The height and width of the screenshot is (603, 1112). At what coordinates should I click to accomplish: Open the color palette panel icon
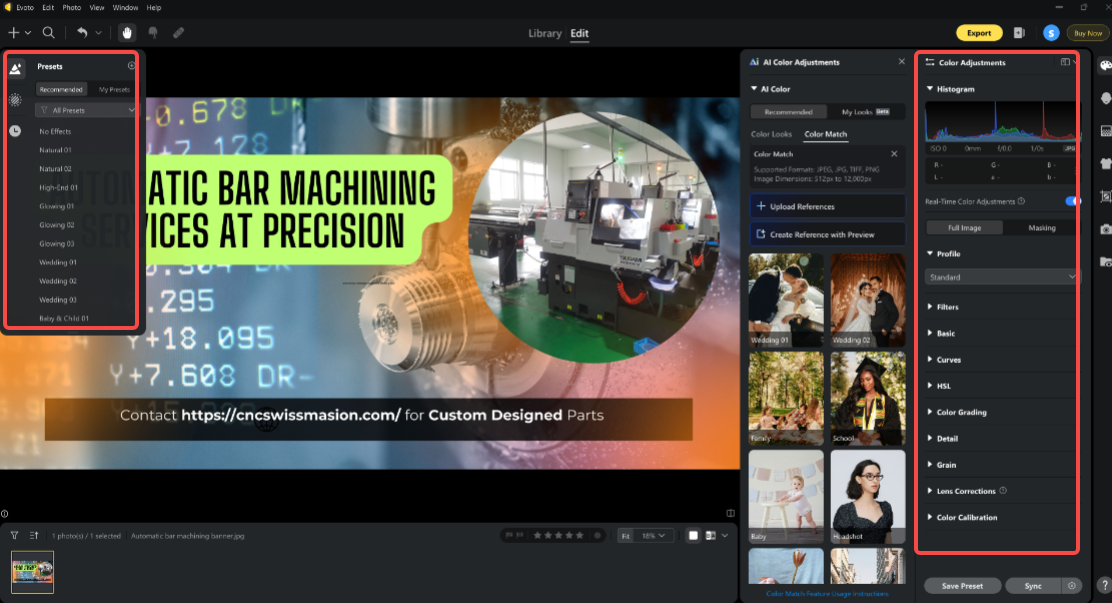(x=1105, y=65)
